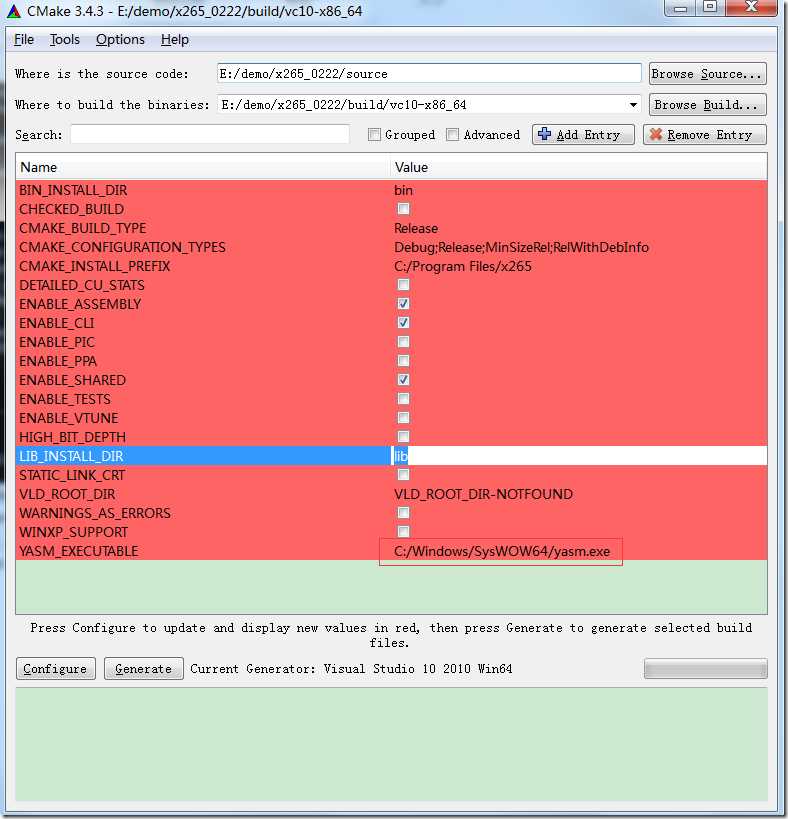Enable the Advanced checkbox
The image size is (788, 819).
pyautogui.click(x=452, y=135)
